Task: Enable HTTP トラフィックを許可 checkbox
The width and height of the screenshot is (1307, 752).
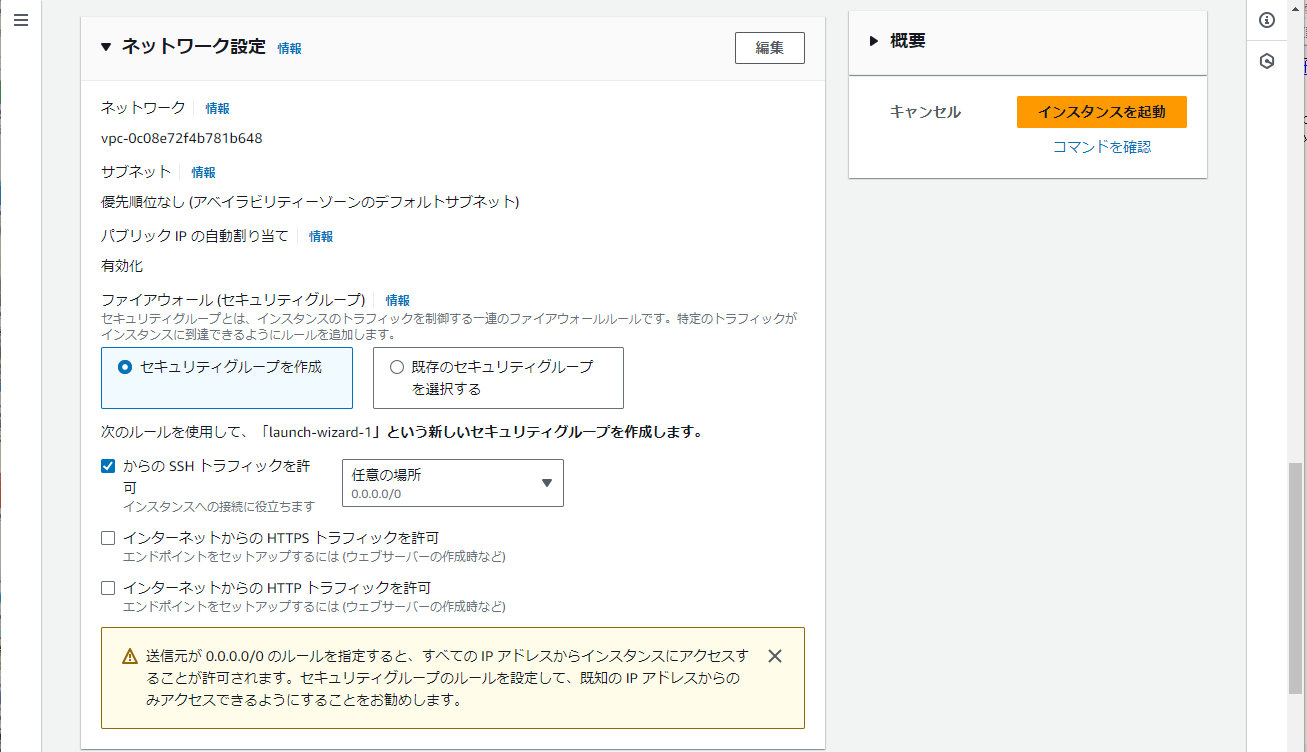Action: coord(108,588)
